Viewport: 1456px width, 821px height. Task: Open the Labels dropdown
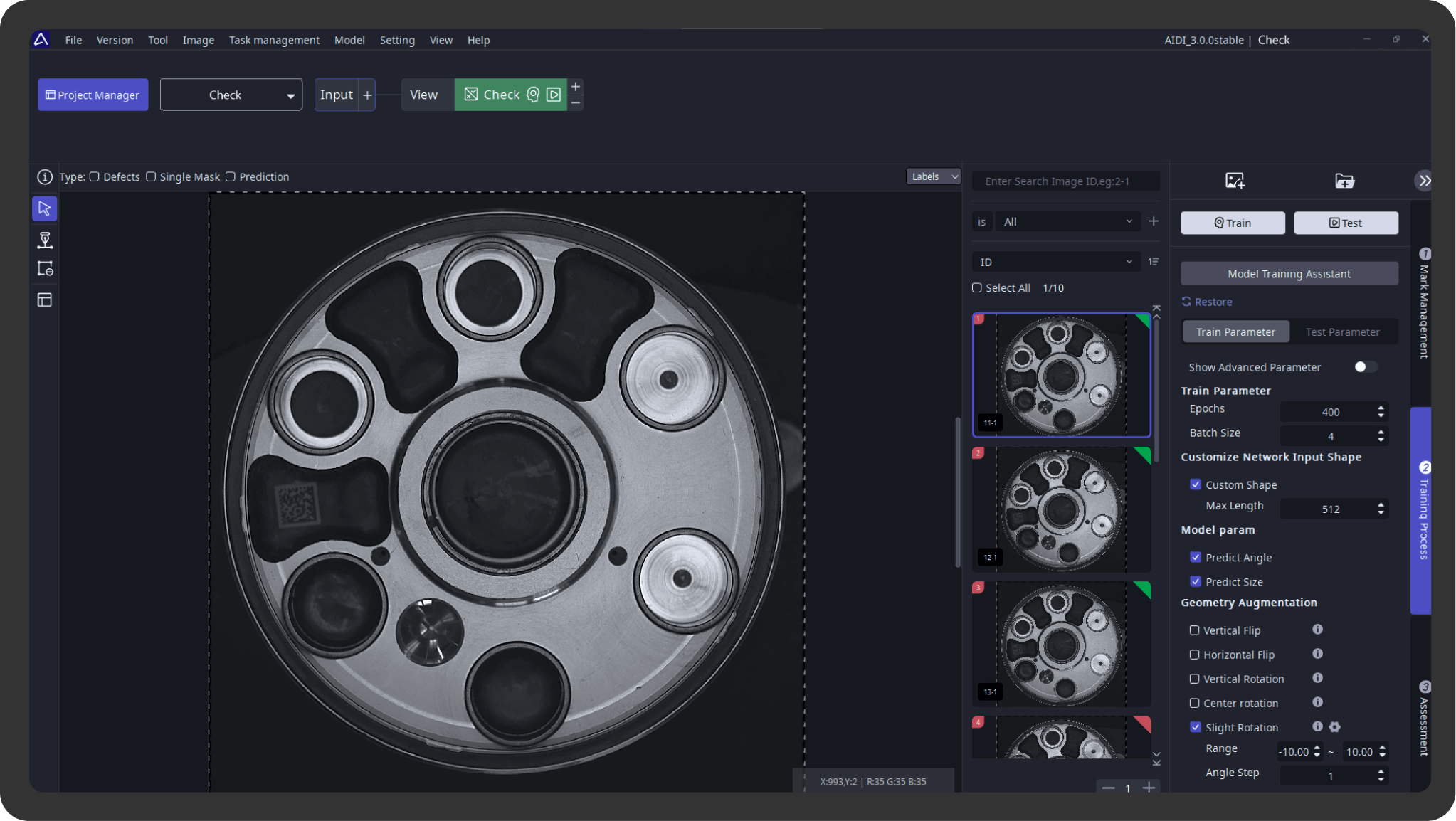(x=933, y=176)
